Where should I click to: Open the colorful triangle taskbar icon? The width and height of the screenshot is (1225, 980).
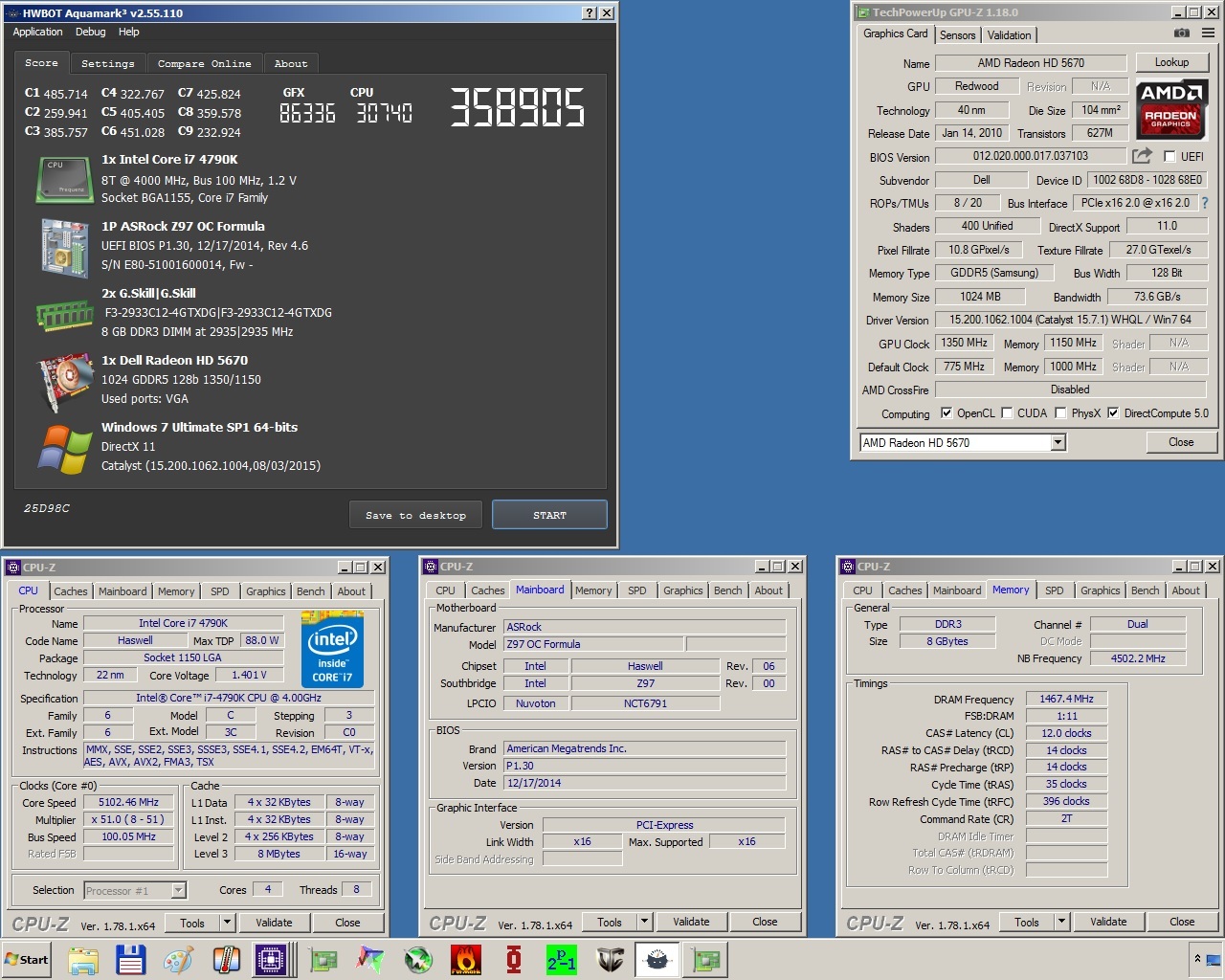pos(370,960)
